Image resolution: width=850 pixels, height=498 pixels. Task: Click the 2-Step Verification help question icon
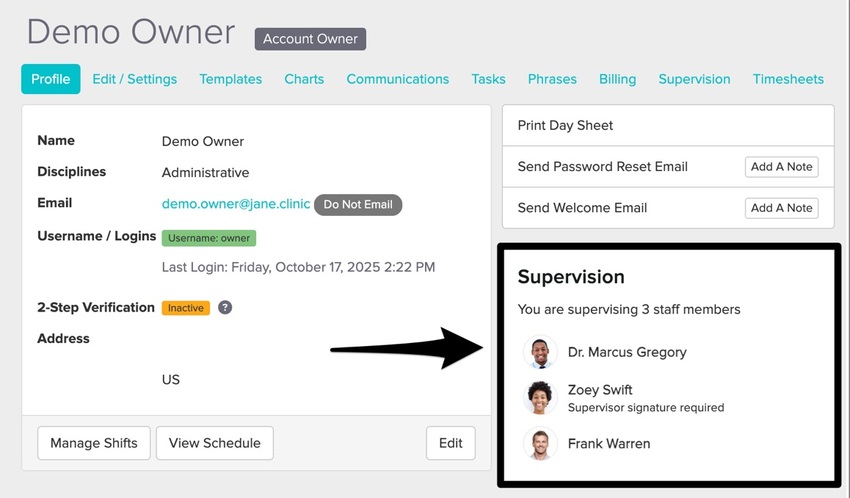225,308
